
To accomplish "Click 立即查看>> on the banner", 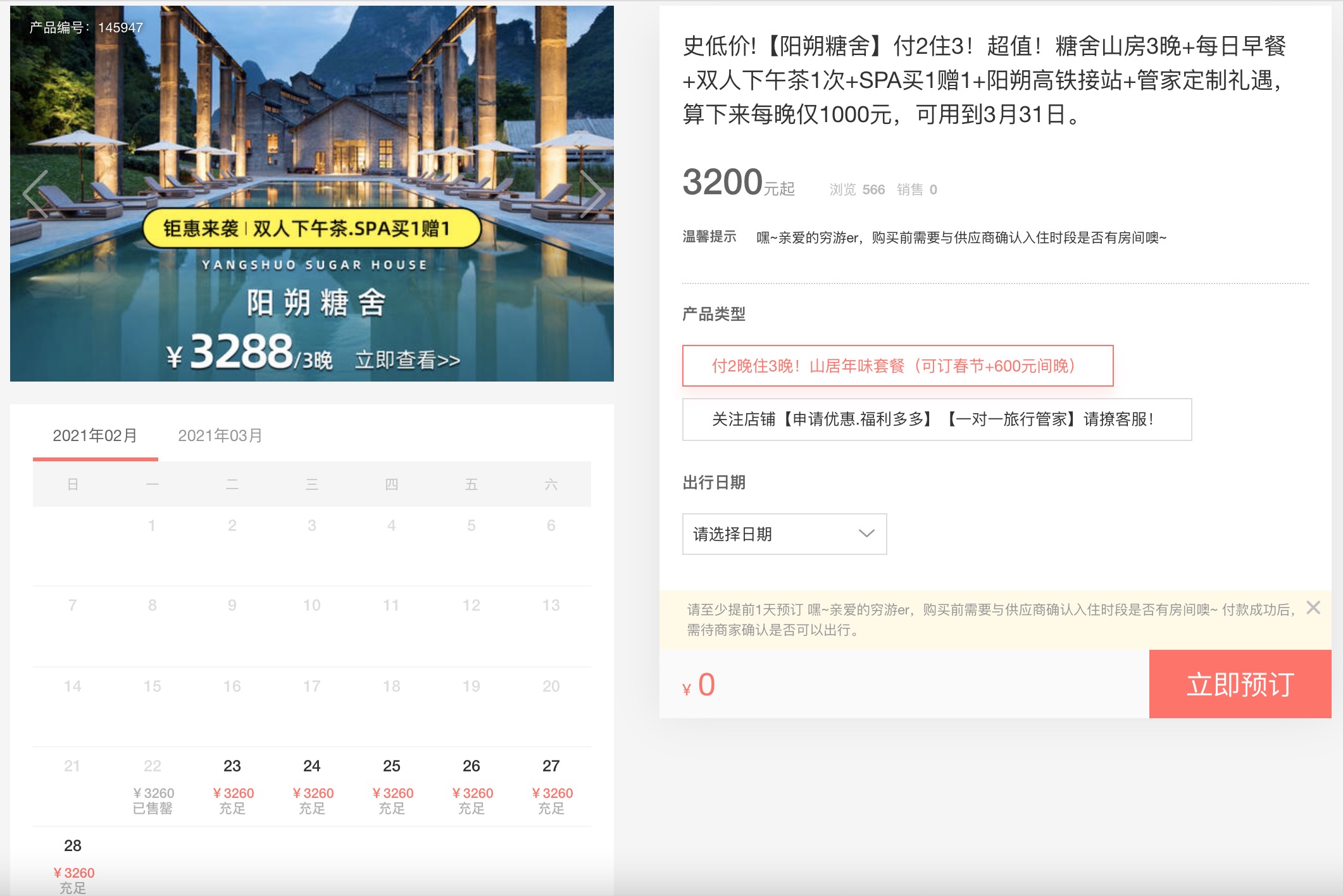I will [x=408, y=360].
